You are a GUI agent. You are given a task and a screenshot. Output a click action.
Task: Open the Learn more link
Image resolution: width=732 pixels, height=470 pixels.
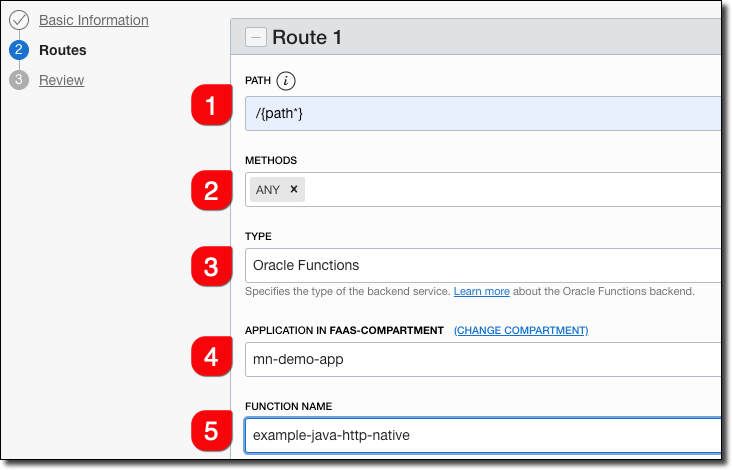pyautogui.click(x=481, y=291)
